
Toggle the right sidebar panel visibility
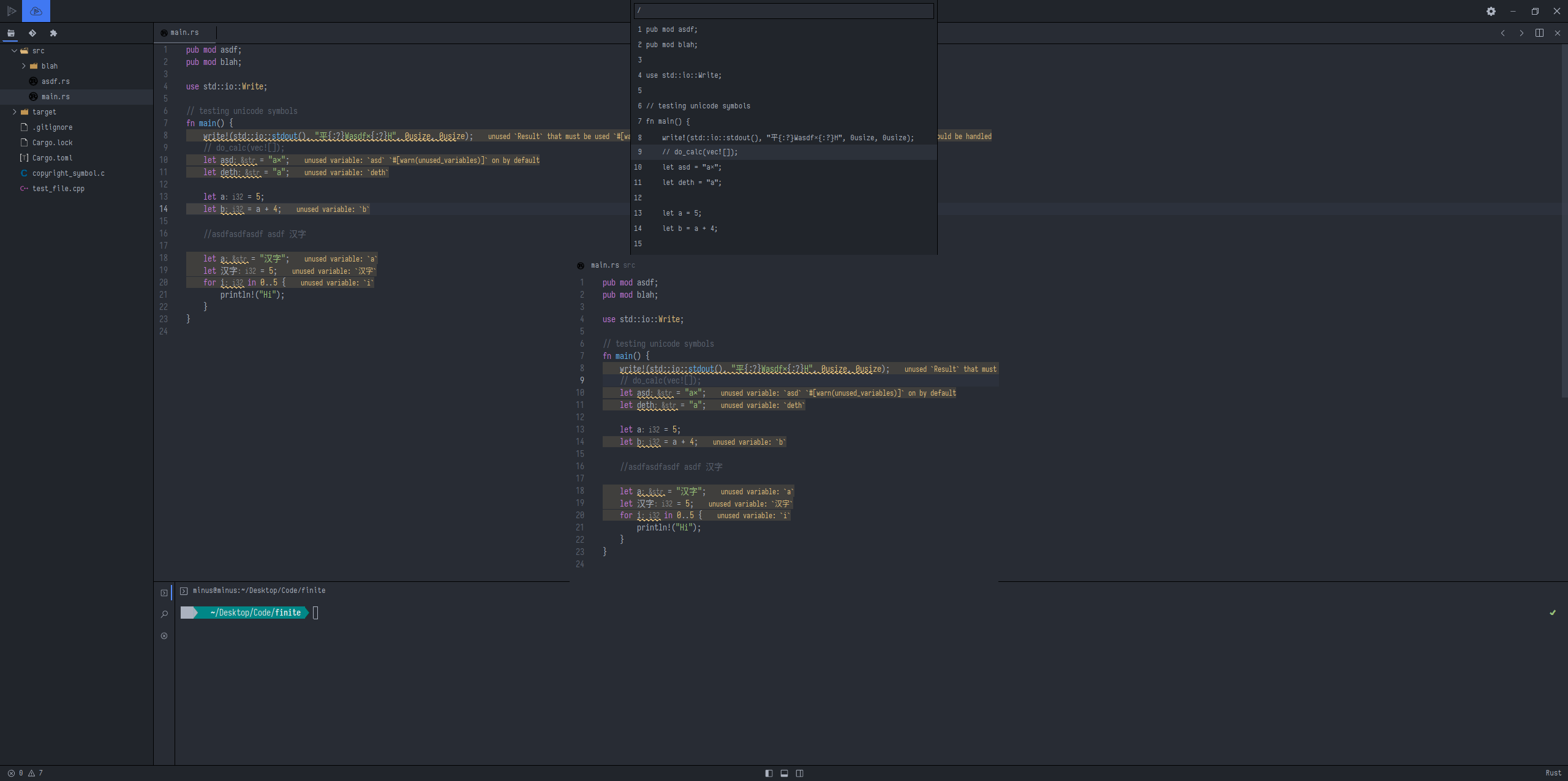click(x=799, y=773)
